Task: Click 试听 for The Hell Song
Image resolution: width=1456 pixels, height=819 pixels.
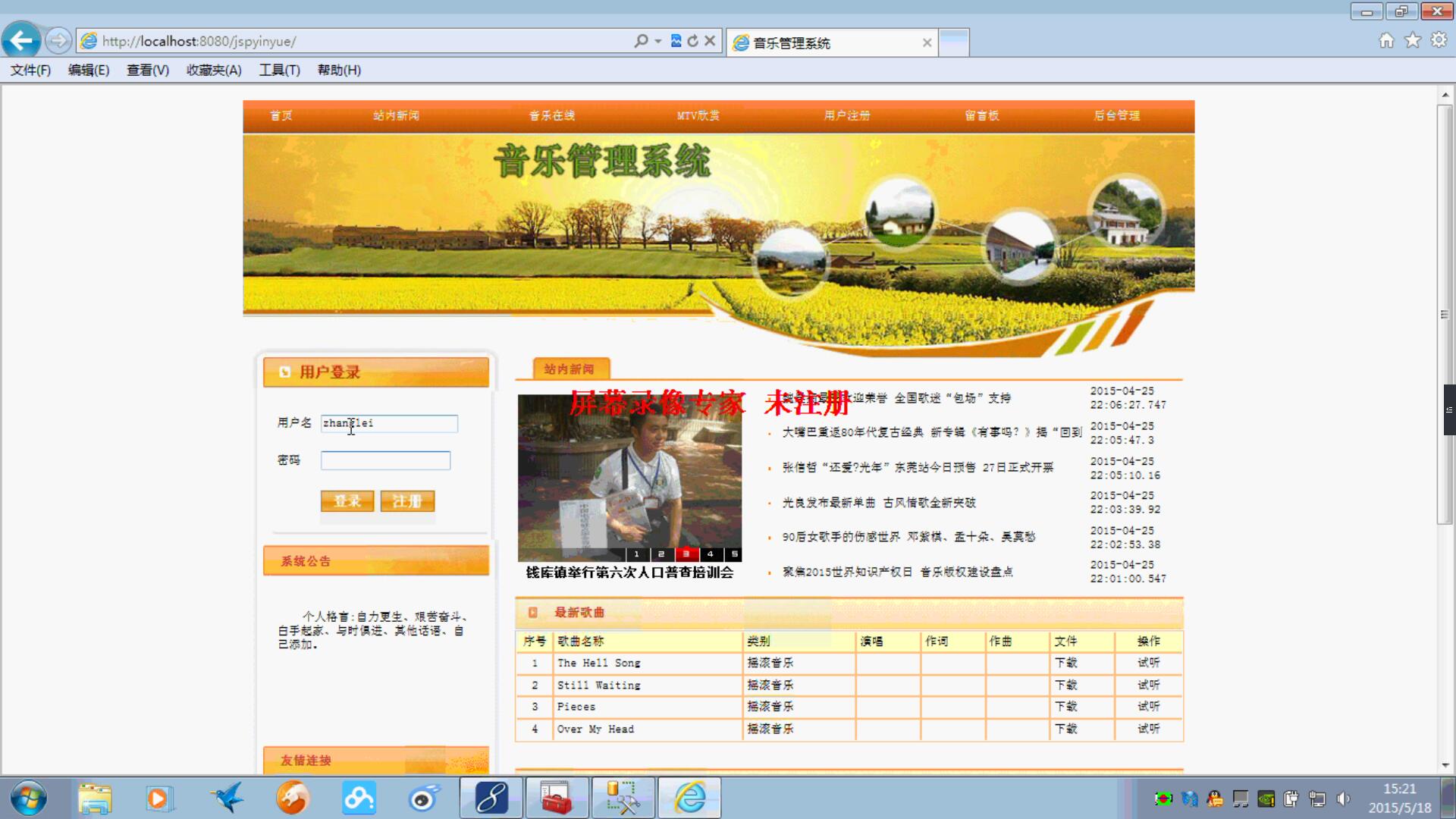Action: click(x=1149, y=663)
